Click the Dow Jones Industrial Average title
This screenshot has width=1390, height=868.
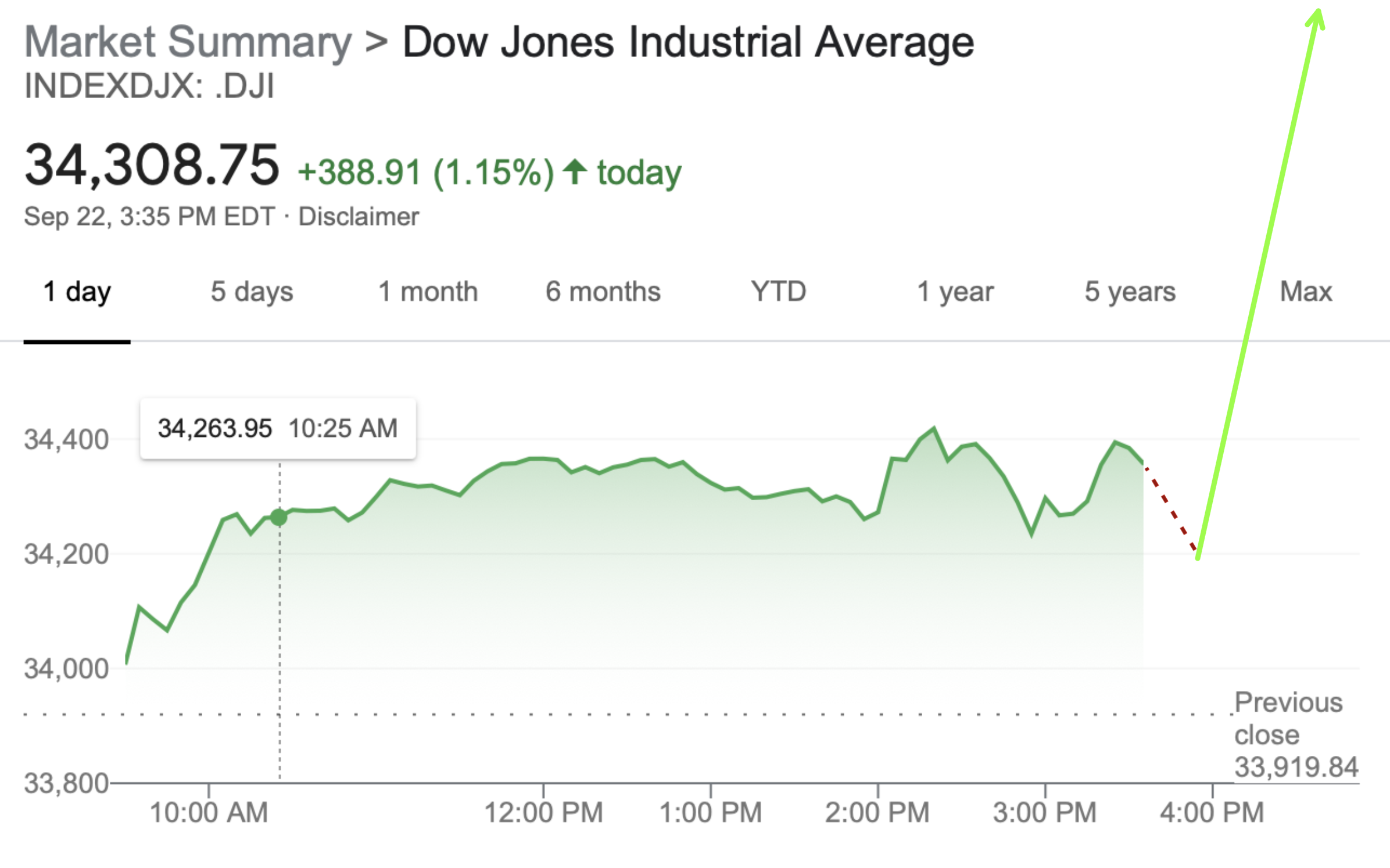tap(688, 42)
